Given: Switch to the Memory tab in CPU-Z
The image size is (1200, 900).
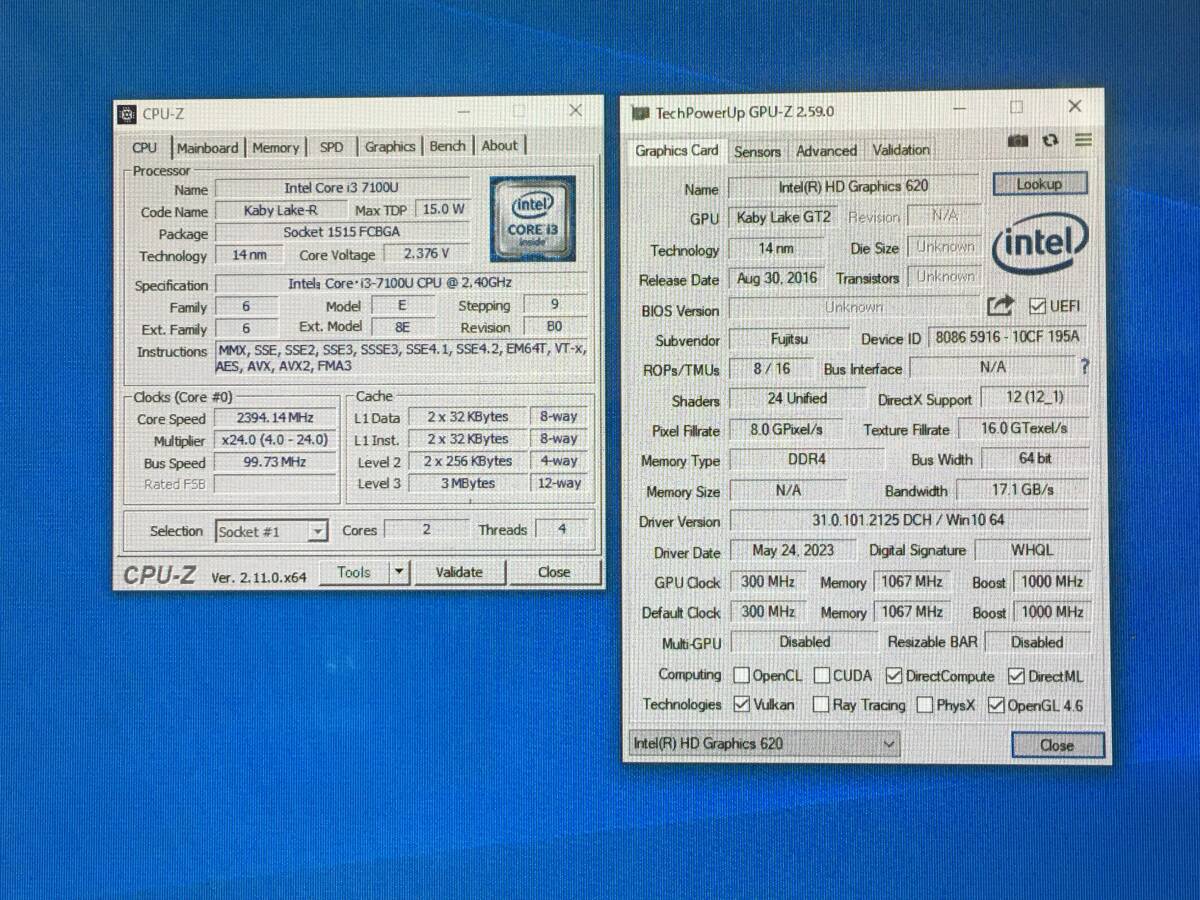Looking at the screenshot, I should point(275,148).
